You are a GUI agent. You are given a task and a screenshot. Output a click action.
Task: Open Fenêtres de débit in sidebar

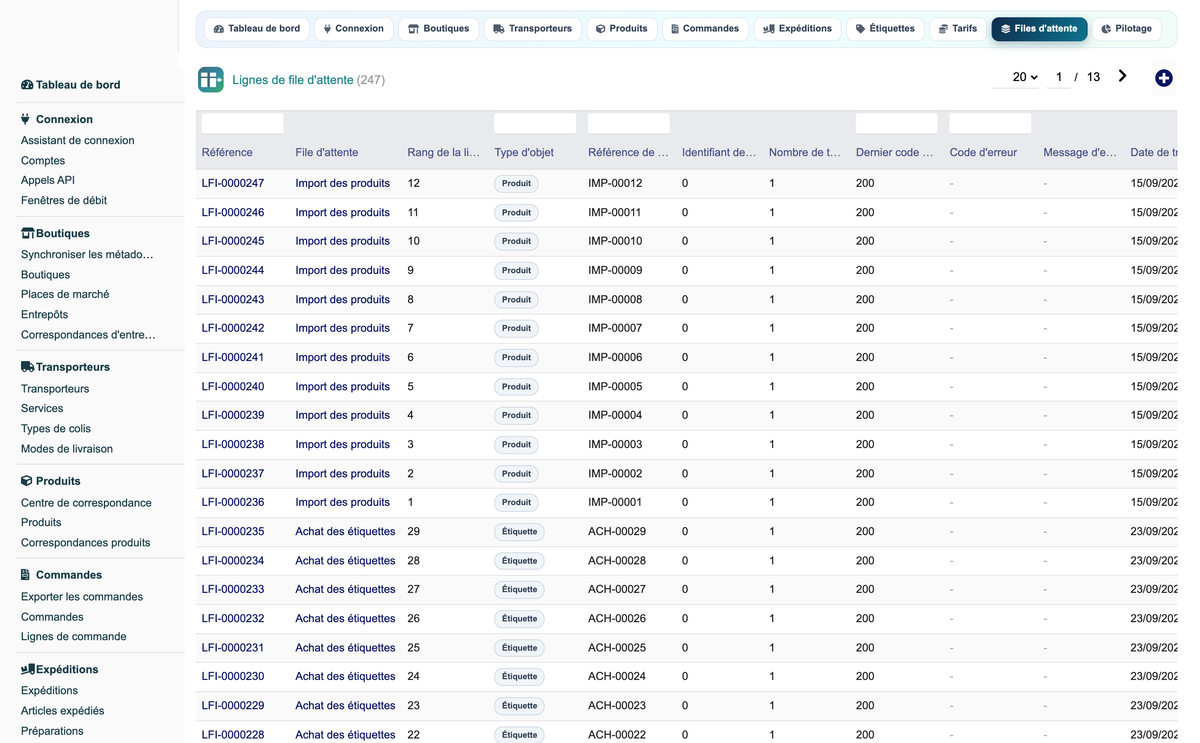pos(64,201)
